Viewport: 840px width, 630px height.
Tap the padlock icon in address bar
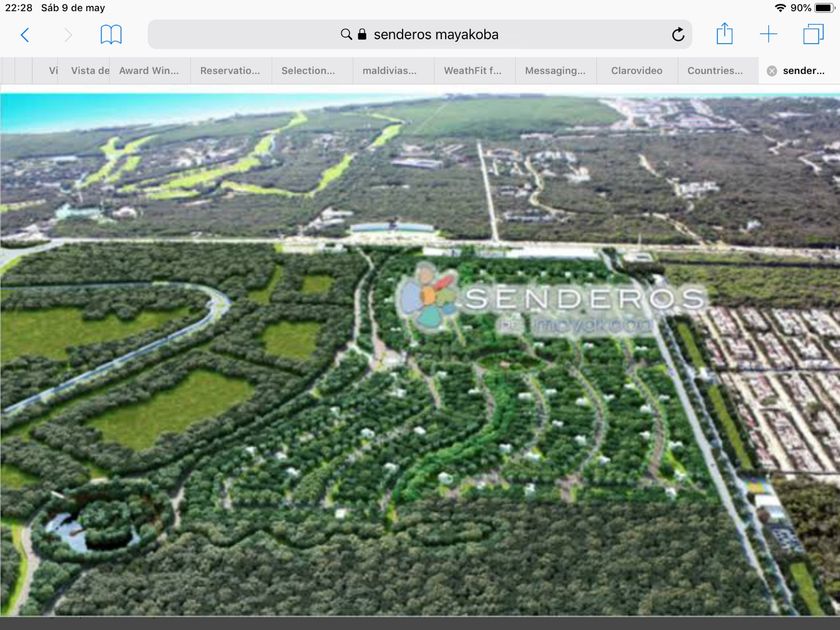[362, 34]
